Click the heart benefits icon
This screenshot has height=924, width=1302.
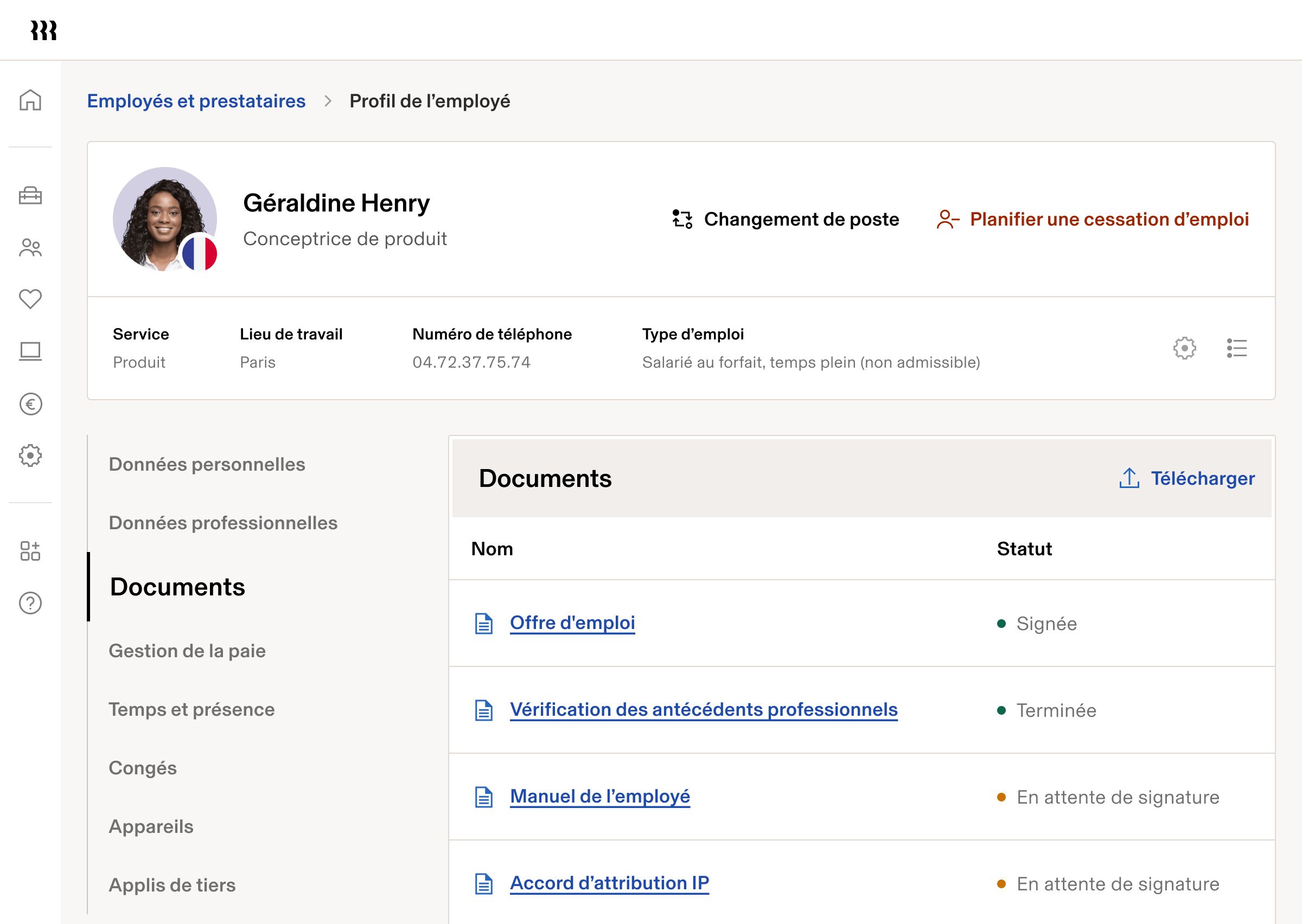31,298
